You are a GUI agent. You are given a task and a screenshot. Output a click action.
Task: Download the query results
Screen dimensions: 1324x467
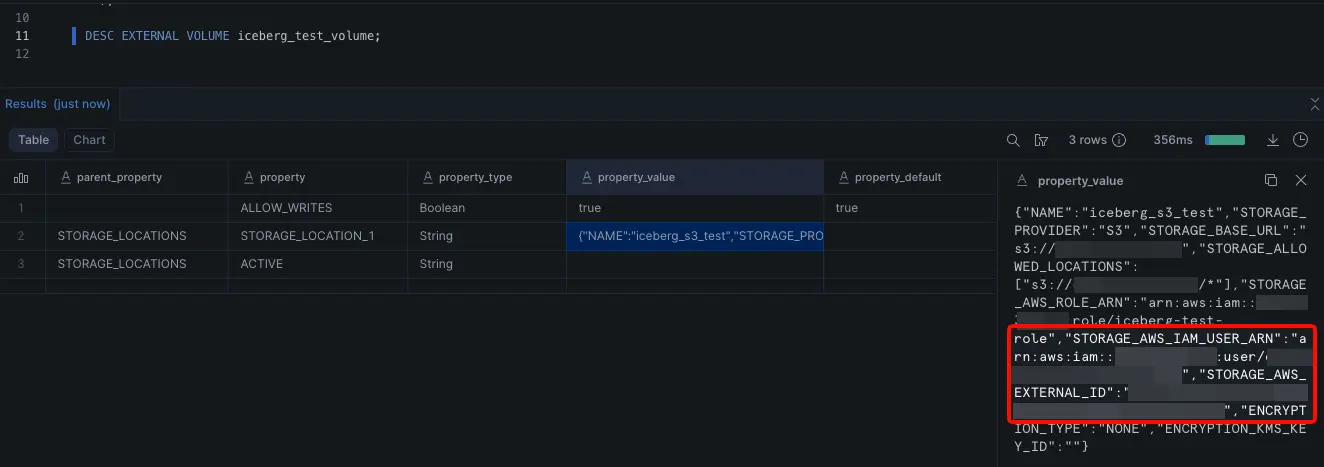pyautogui.click(x=1273, y=140)
